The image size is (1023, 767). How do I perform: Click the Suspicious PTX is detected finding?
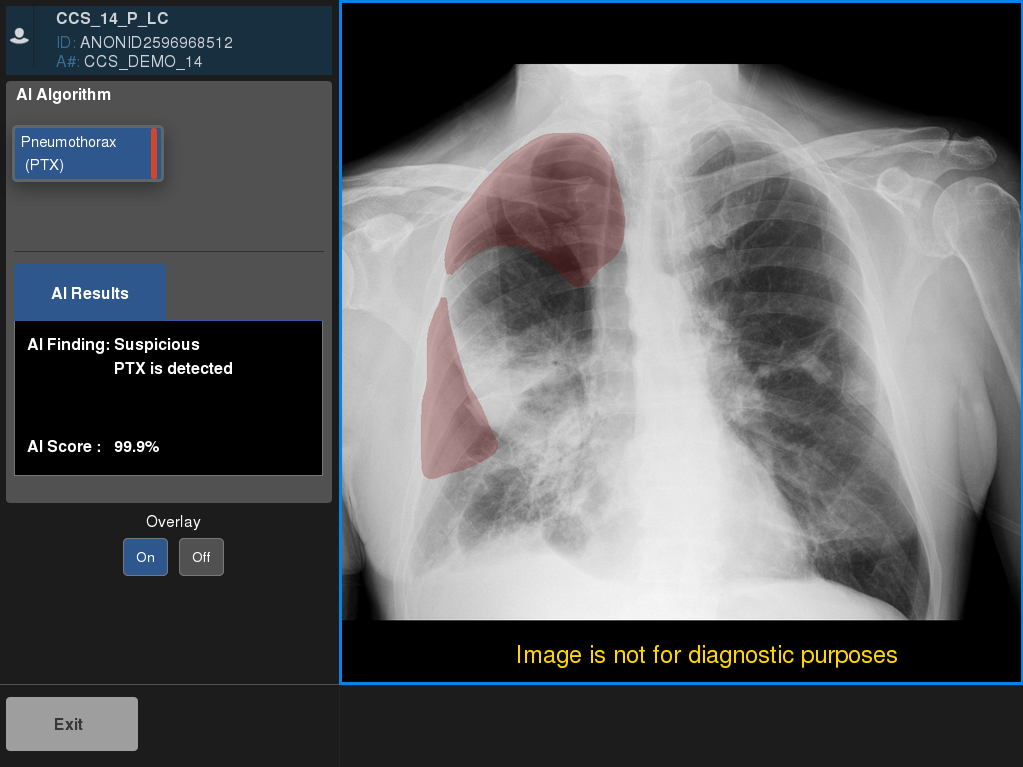click(172, 356)
